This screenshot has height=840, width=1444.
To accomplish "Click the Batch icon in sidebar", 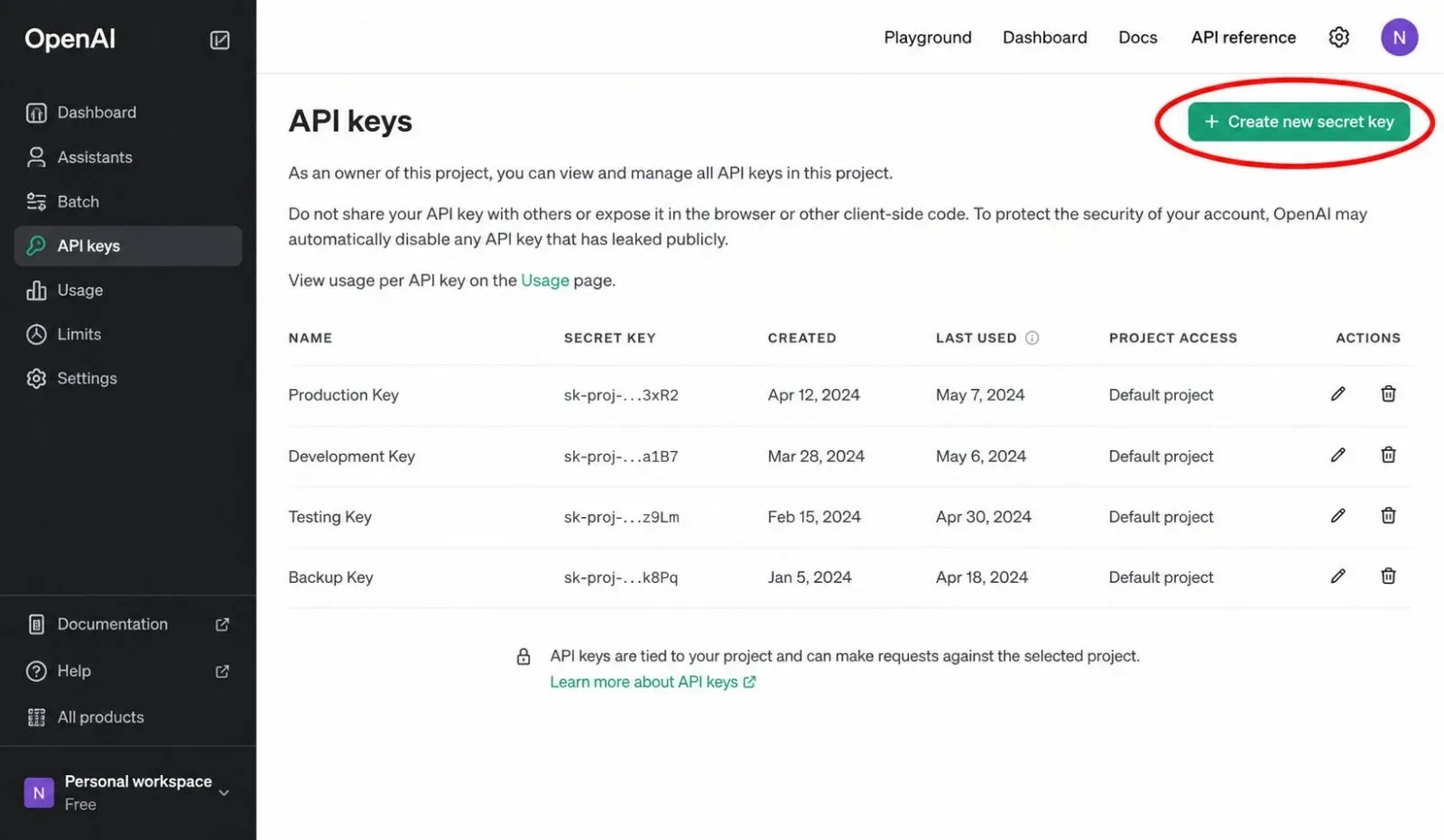I will (x=36, y=201).
